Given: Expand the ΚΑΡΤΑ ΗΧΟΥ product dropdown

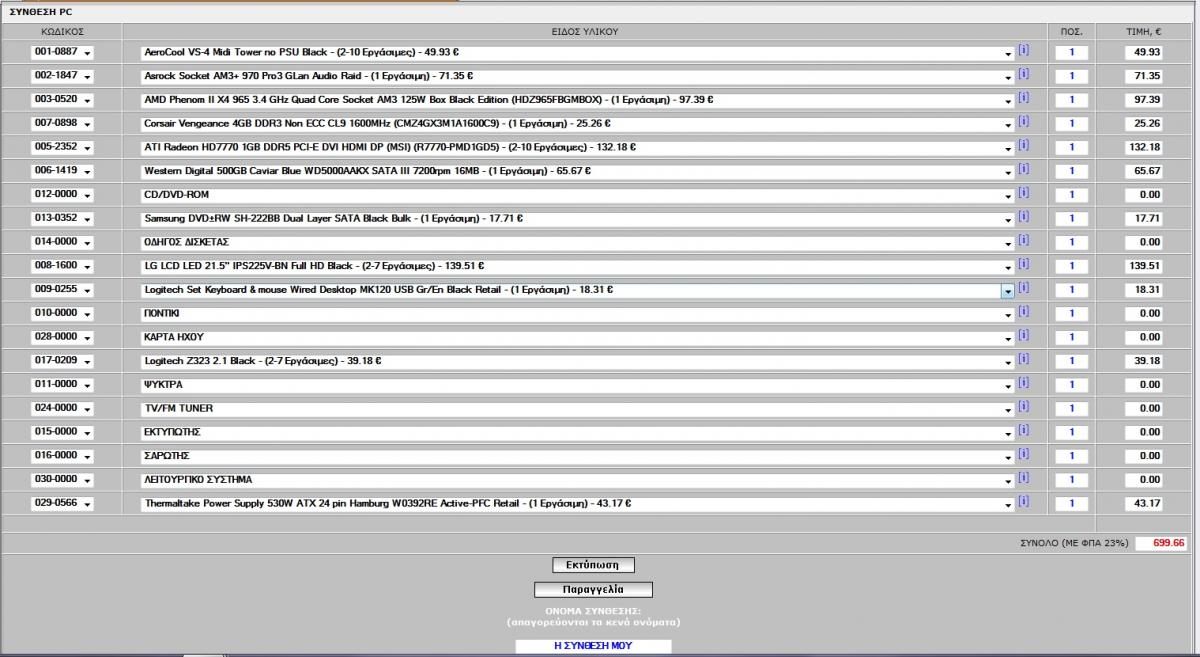Looking at the screenshot, I should coord(1008,337).
